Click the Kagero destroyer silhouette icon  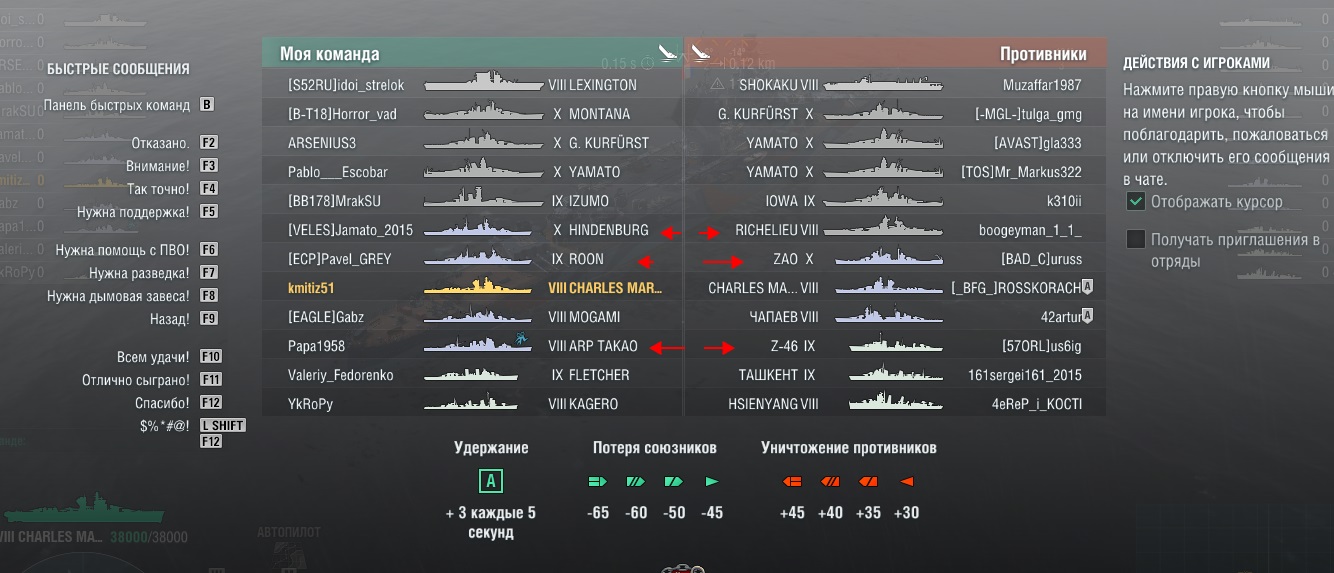(471, 403)
